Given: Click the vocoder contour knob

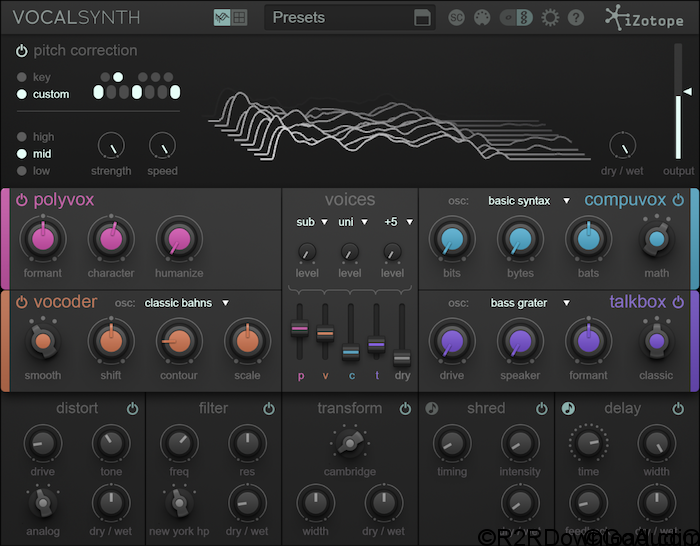Looking at the screenshot, I should (x=179, y=342).
